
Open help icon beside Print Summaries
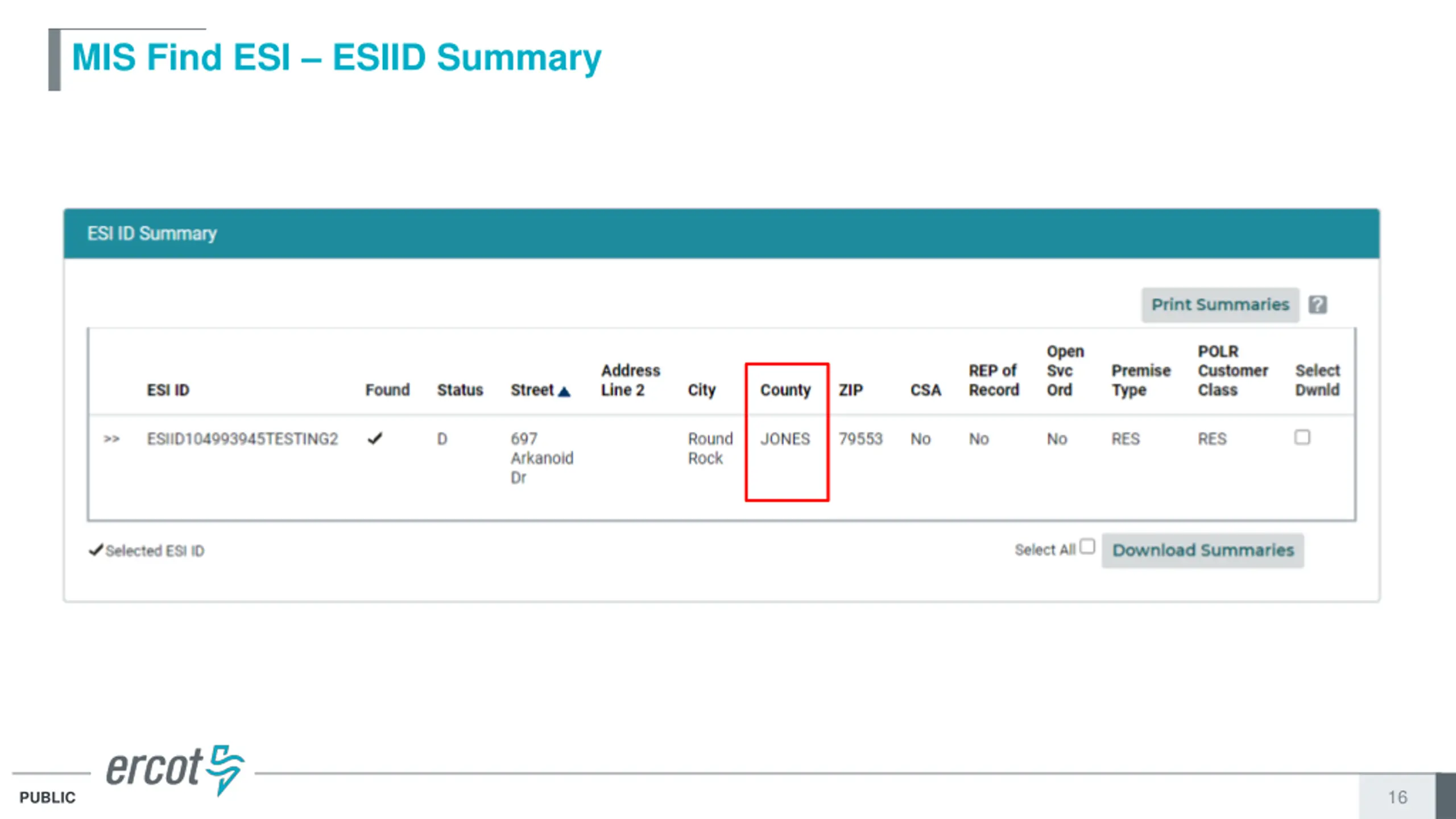[x=1317, y=305]
